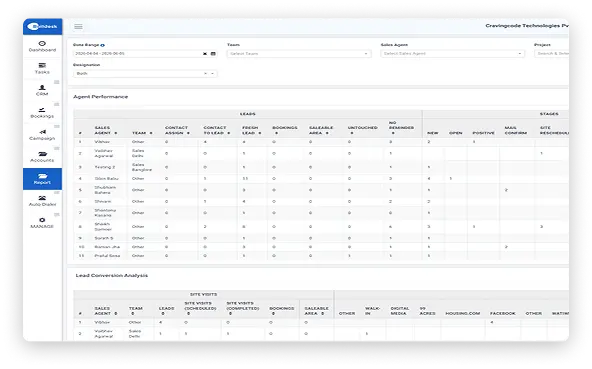This screenshot has height=369, width=592.
Task: Click the Housing.com column header
Action: (462, 313)
